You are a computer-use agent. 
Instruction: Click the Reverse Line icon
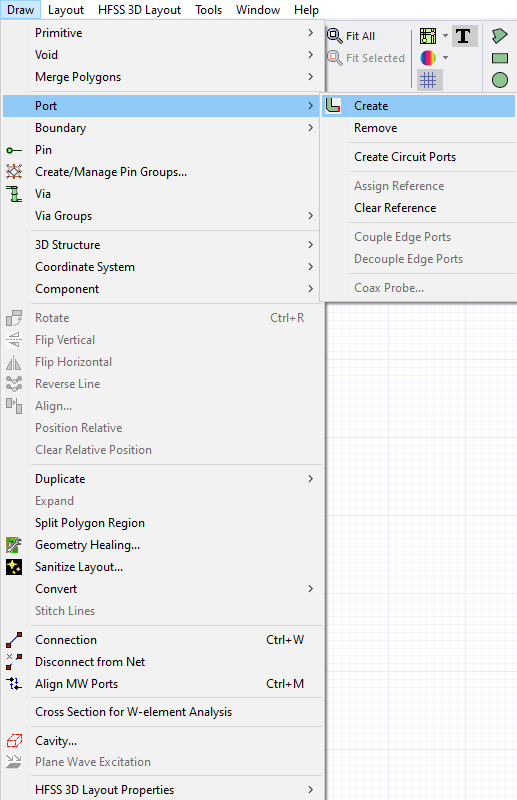[x=14, y=384]
